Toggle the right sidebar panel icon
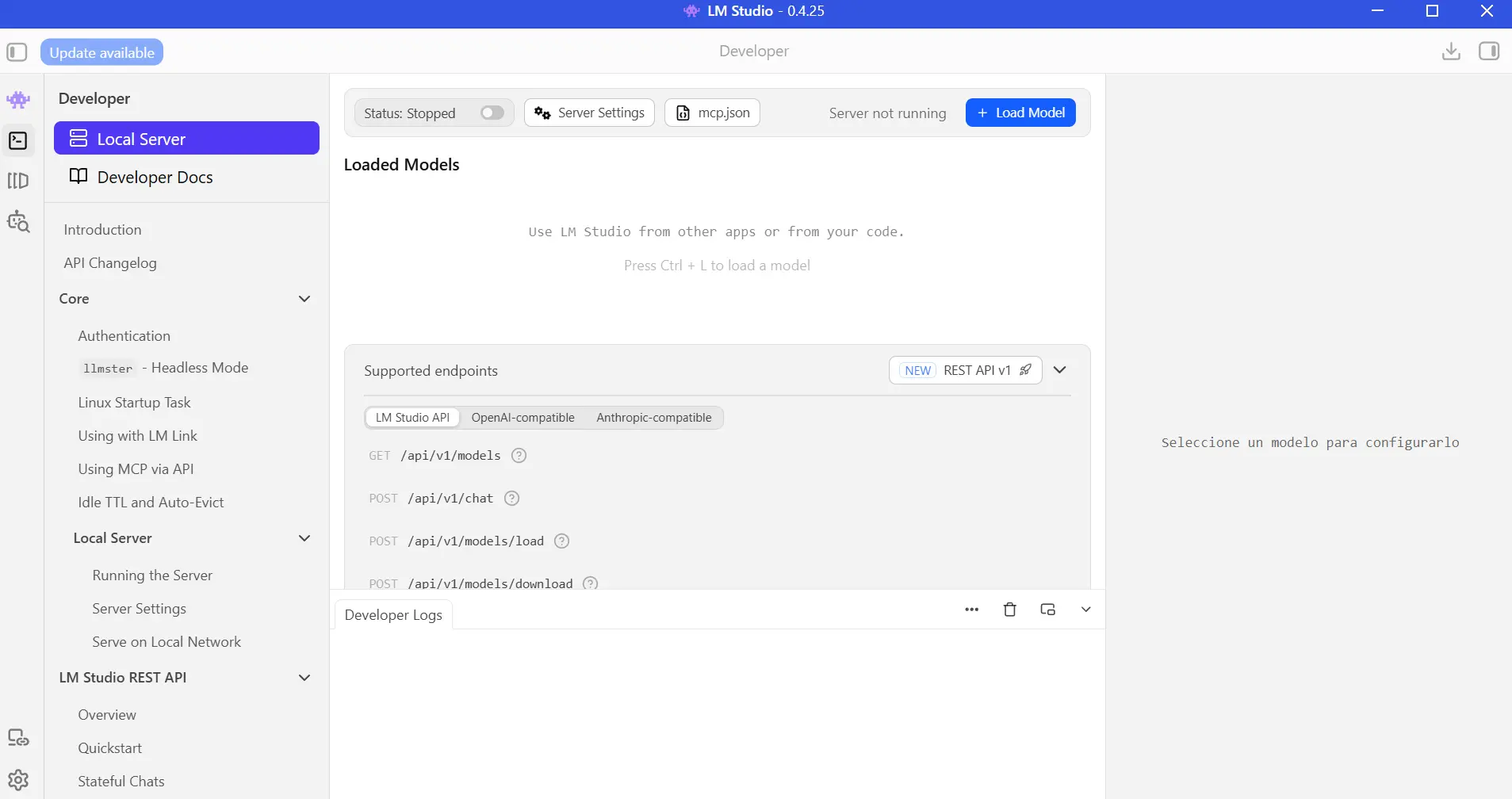1512x799 pixels. point(1489,52)
